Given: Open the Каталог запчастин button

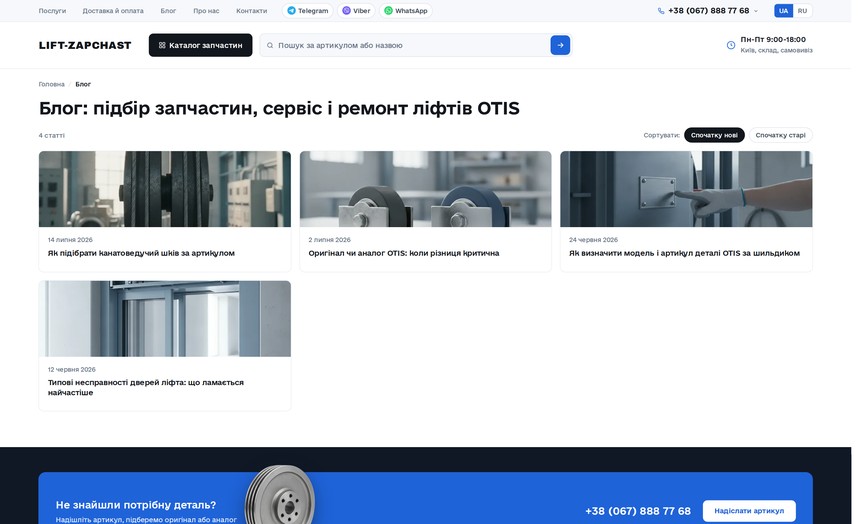Looking at the screenshot, I should [x=200, y=45].
